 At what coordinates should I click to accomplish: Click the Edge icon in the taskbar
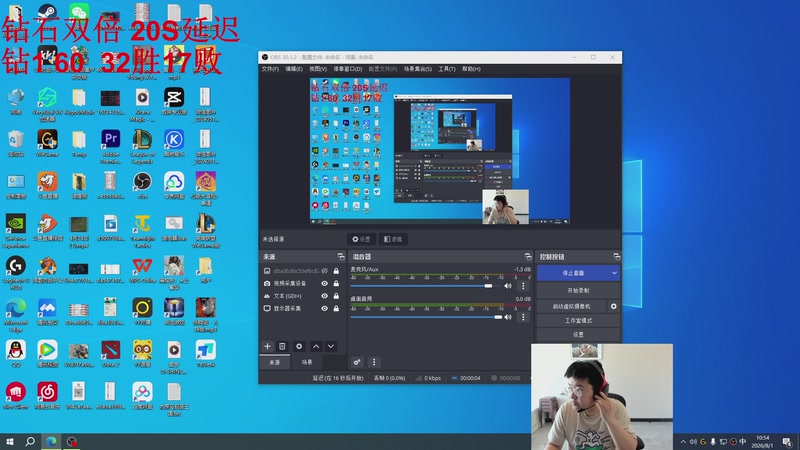(52, 441)
